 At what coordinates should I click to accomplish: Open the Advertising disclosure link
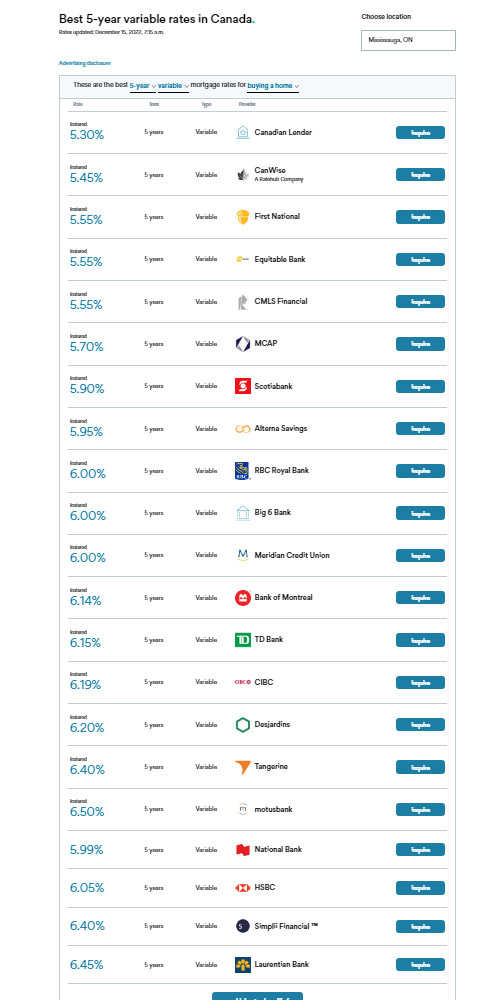click(x=85, y=63)
